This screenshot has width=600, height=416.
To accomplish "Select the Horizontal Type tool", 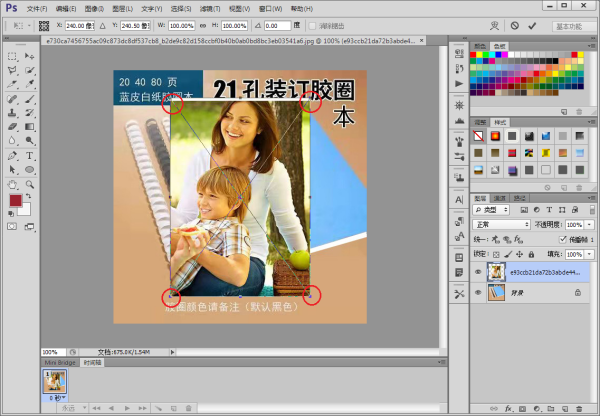I will (31, 156).
